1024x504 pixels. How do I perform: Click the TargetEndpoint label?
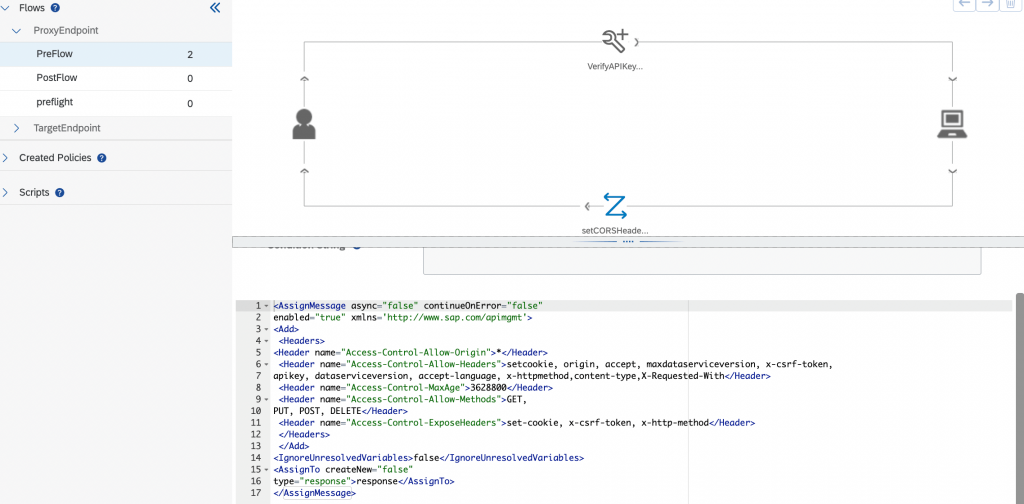click(x=67, y=129)
